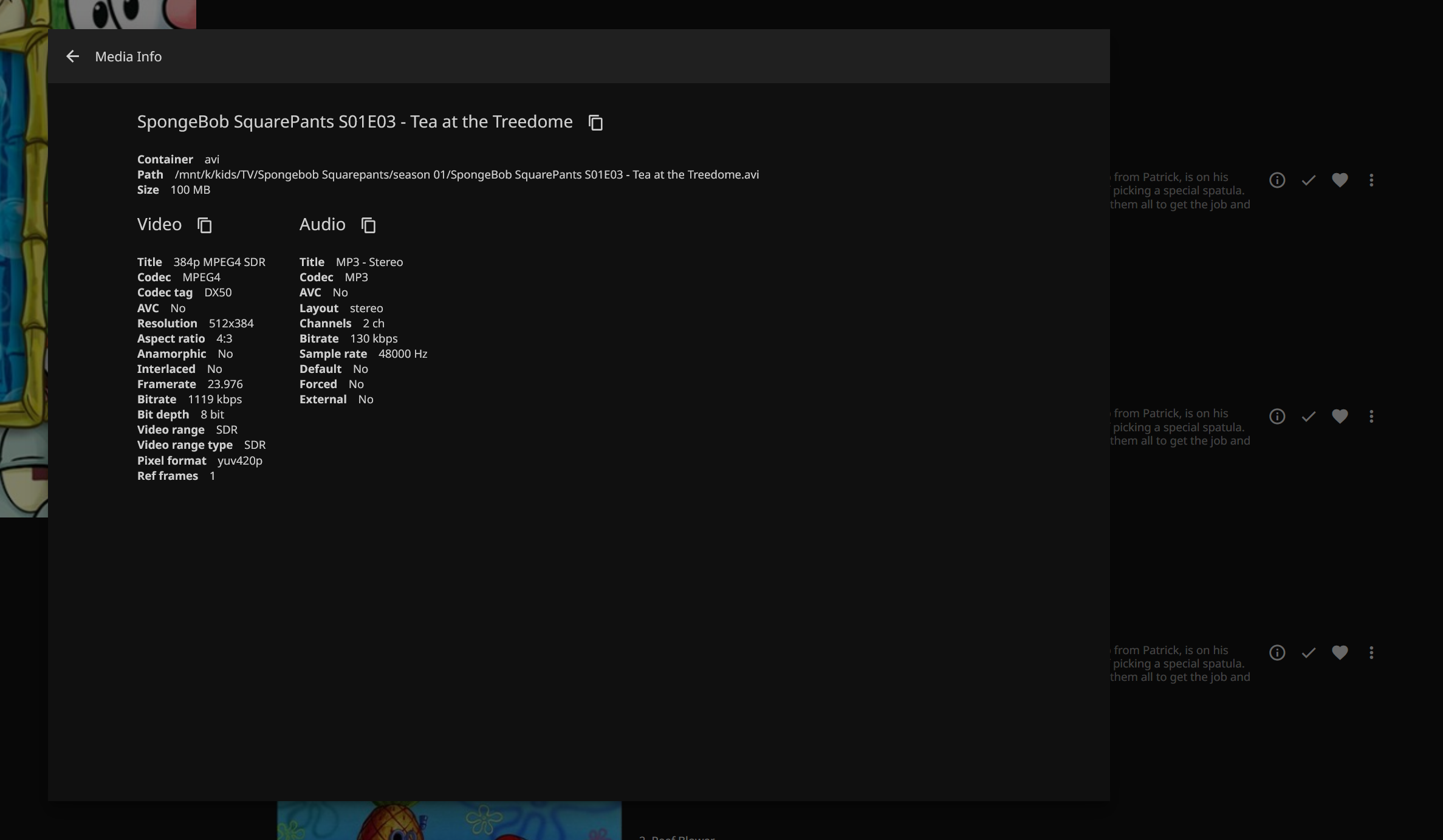Click the back arrow in Media Info
1443x840 pixels.
[72, 56]
